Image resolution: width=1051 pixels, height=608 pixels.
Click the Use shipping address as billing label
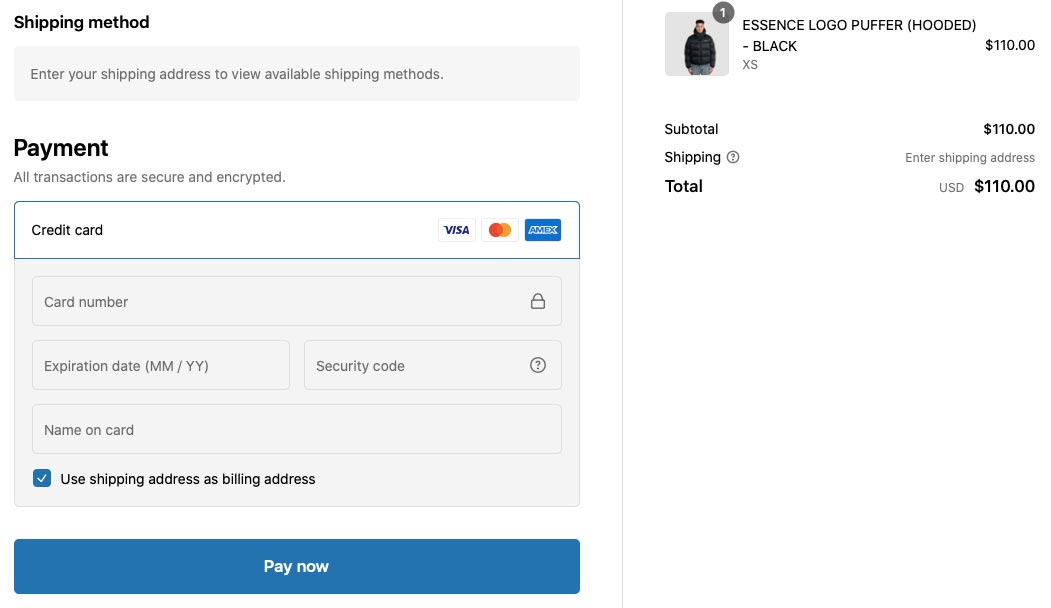pyautogui.click(x=188, y=479)
